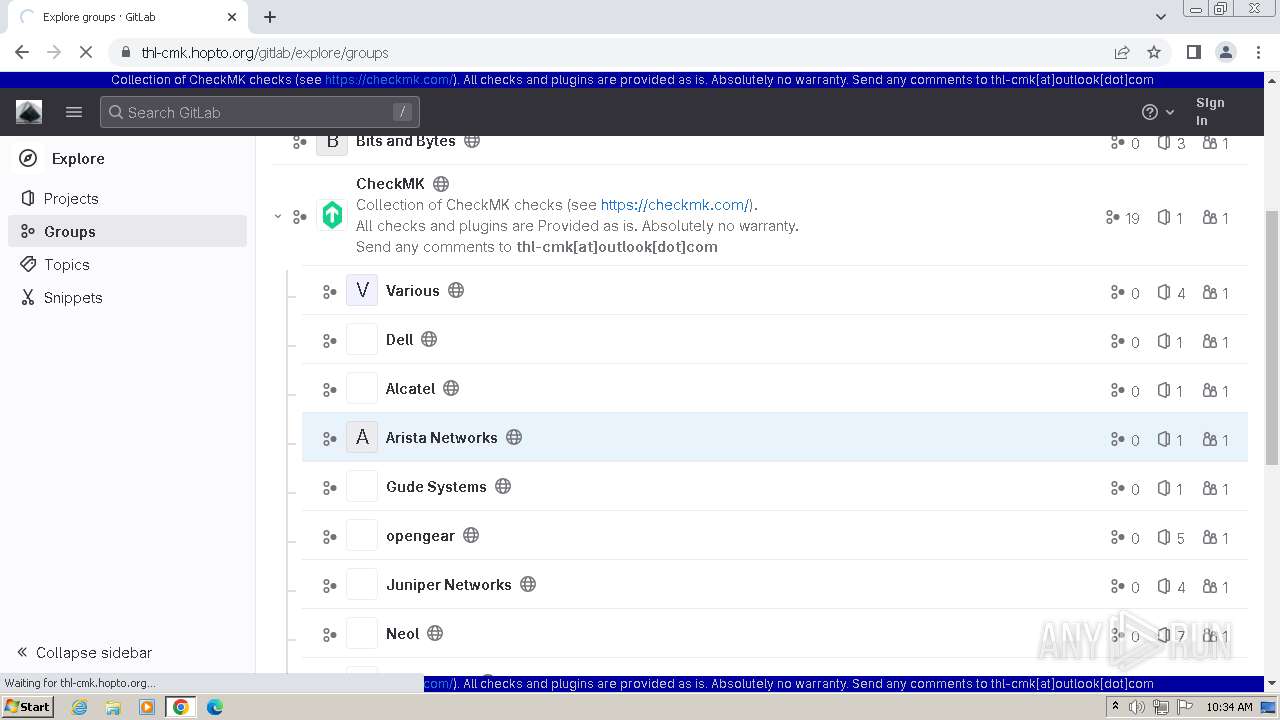The width and height of the screenshot is (1280, 720).
Task: Open the Windows Start menu
Action: click(x=28, y=706)
